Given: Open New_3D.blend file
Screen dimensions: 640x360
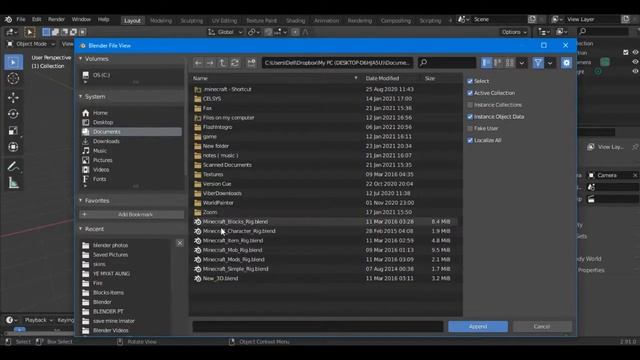Looking at the screenshot, I should click(x=325, y=278).
